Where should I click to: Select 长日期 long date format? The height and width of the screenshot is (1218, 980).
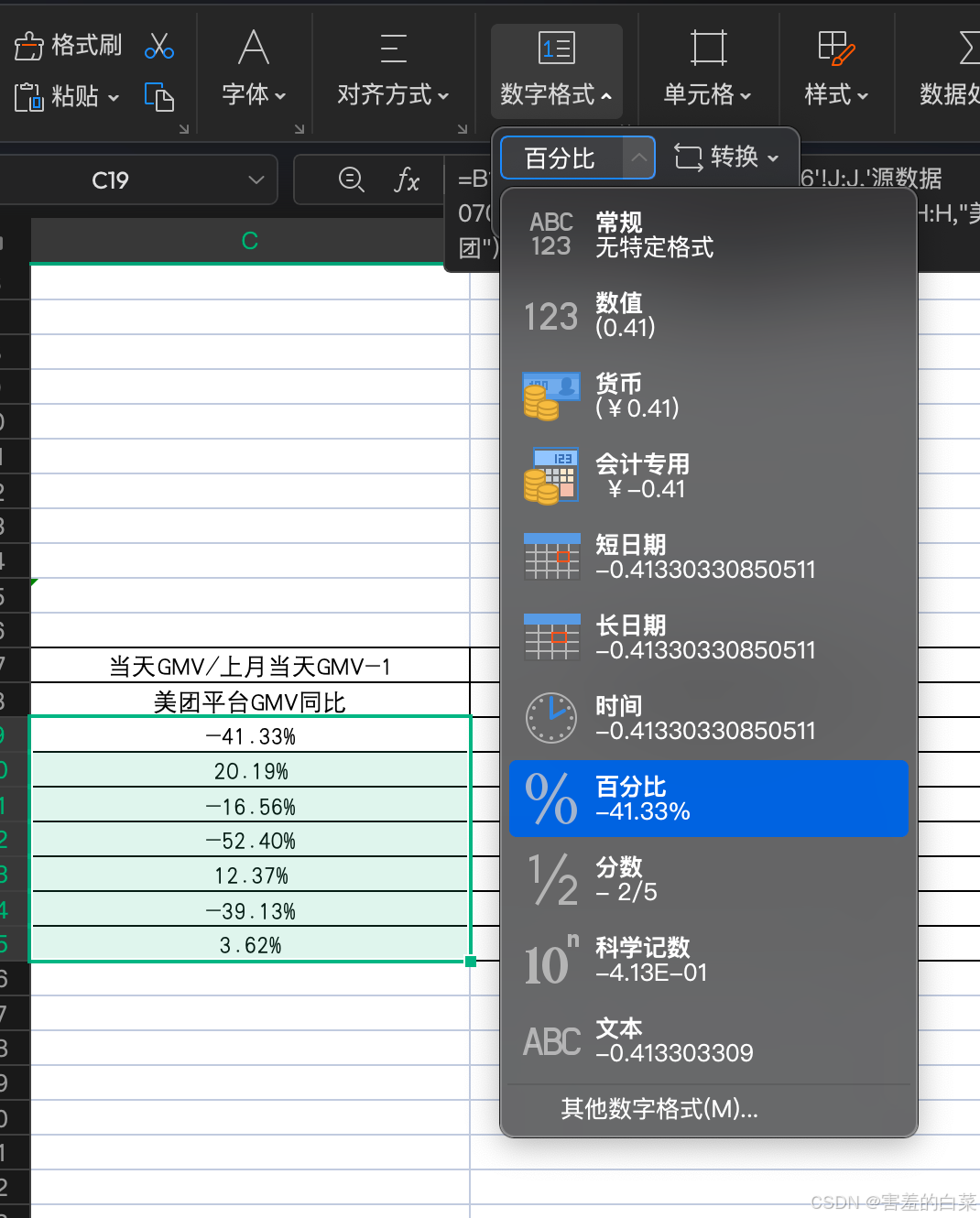pos(708,637)
